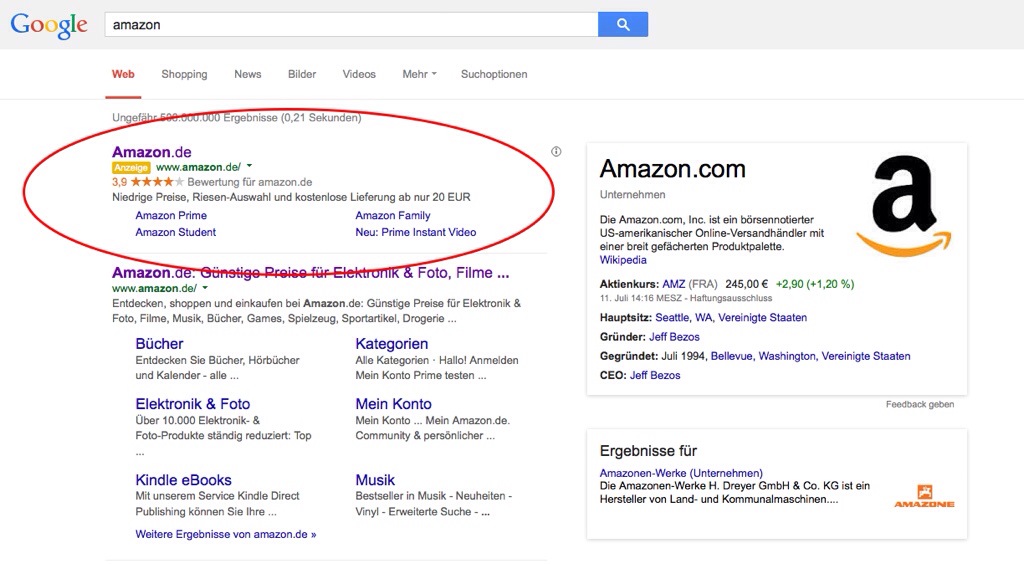Click the Amazon logo in knowledge panel
This screenshot has height=564, width=1024.
tap(904, 206)
